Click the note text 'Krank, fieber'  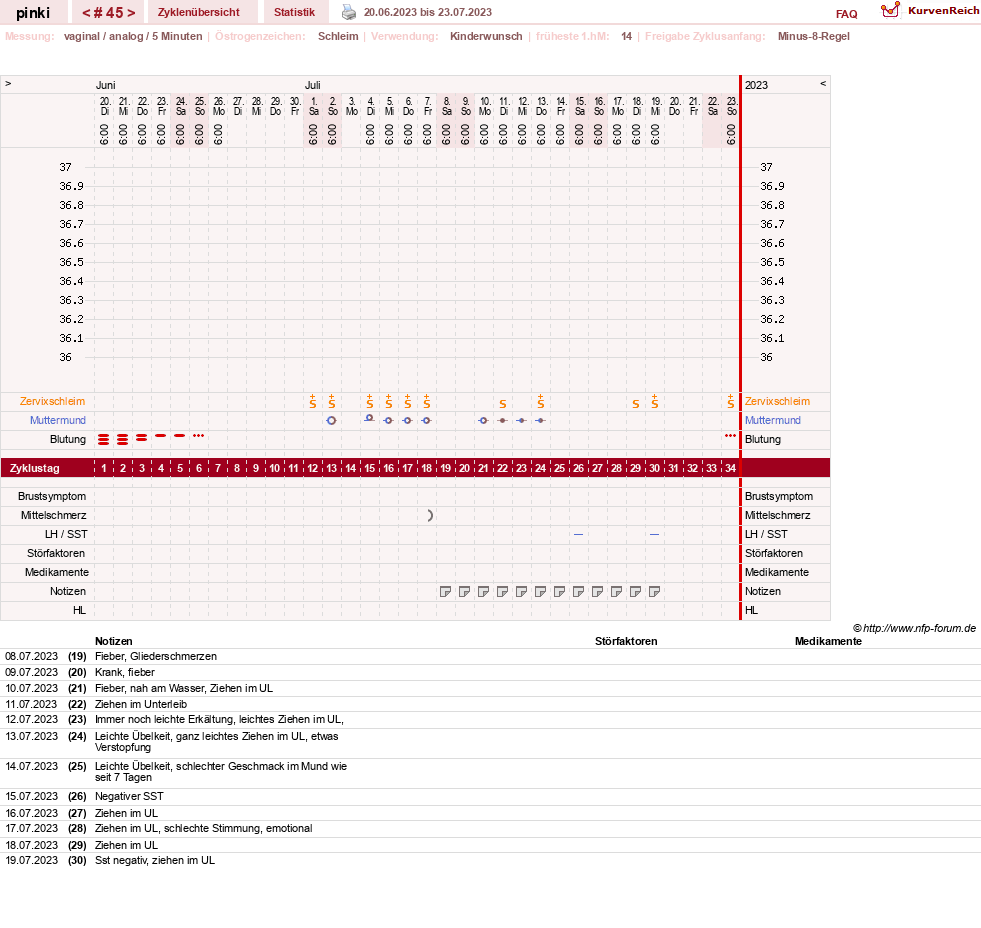pos(125,672)
